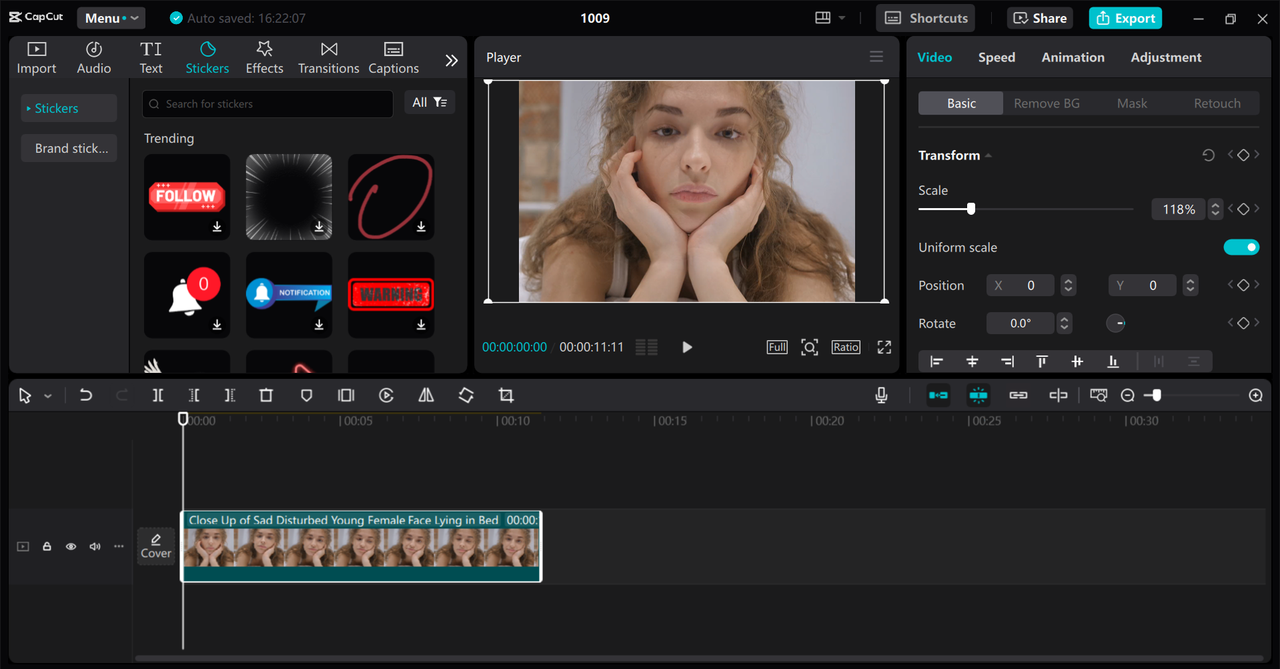
Task: Toggle the Uniform scale switch
Action: point(1241,247)
